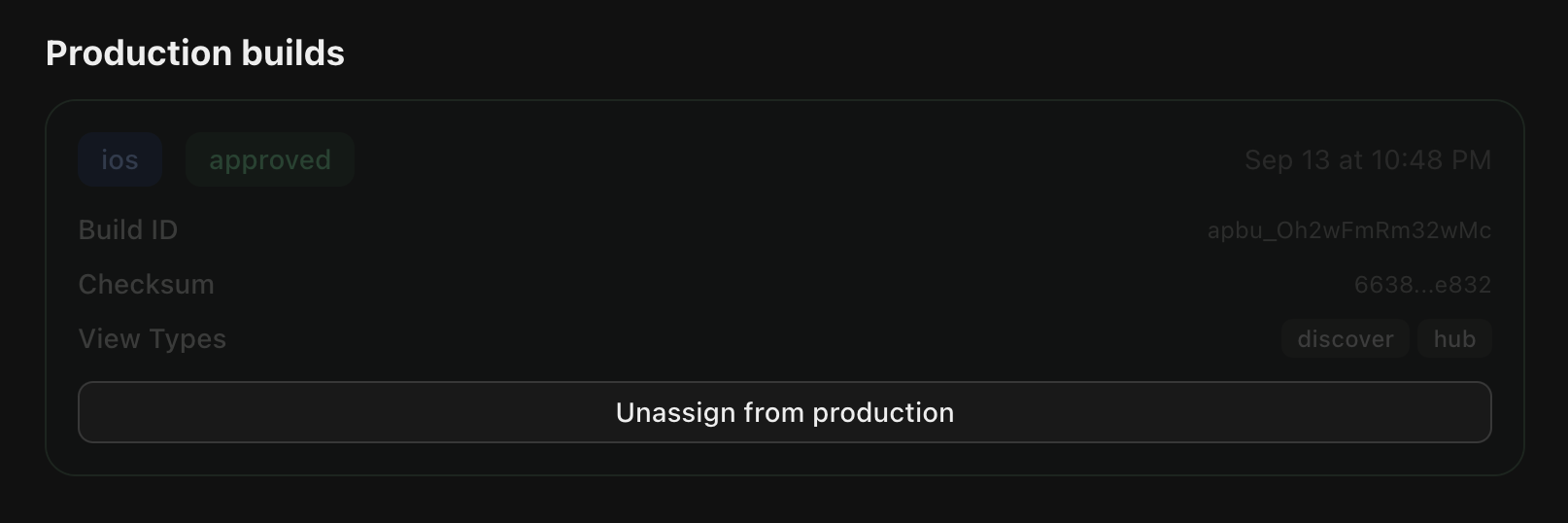Open the apbu_ build identifier

1348,230
